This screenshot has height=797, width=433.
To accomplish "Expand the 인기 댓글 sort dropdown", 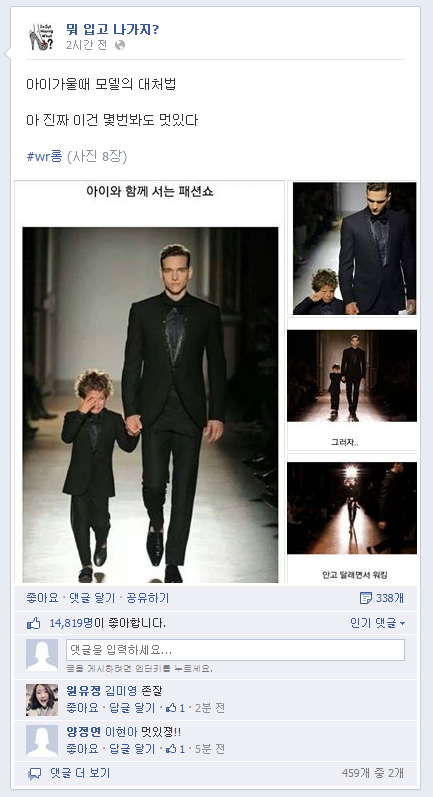I will 378,623.
